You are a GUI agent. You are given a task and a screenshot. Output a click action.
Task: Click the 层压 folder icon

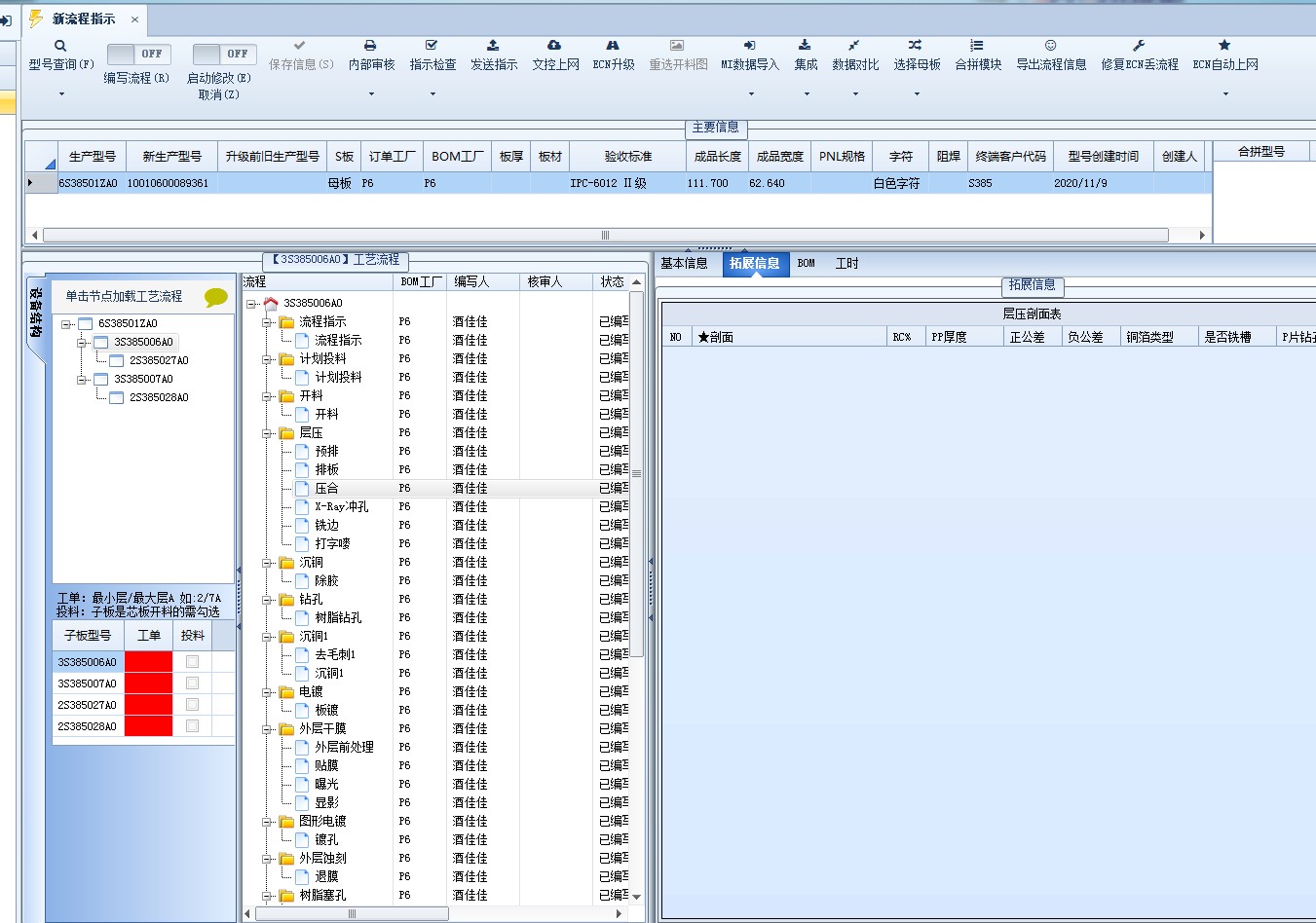click(286, 432)
